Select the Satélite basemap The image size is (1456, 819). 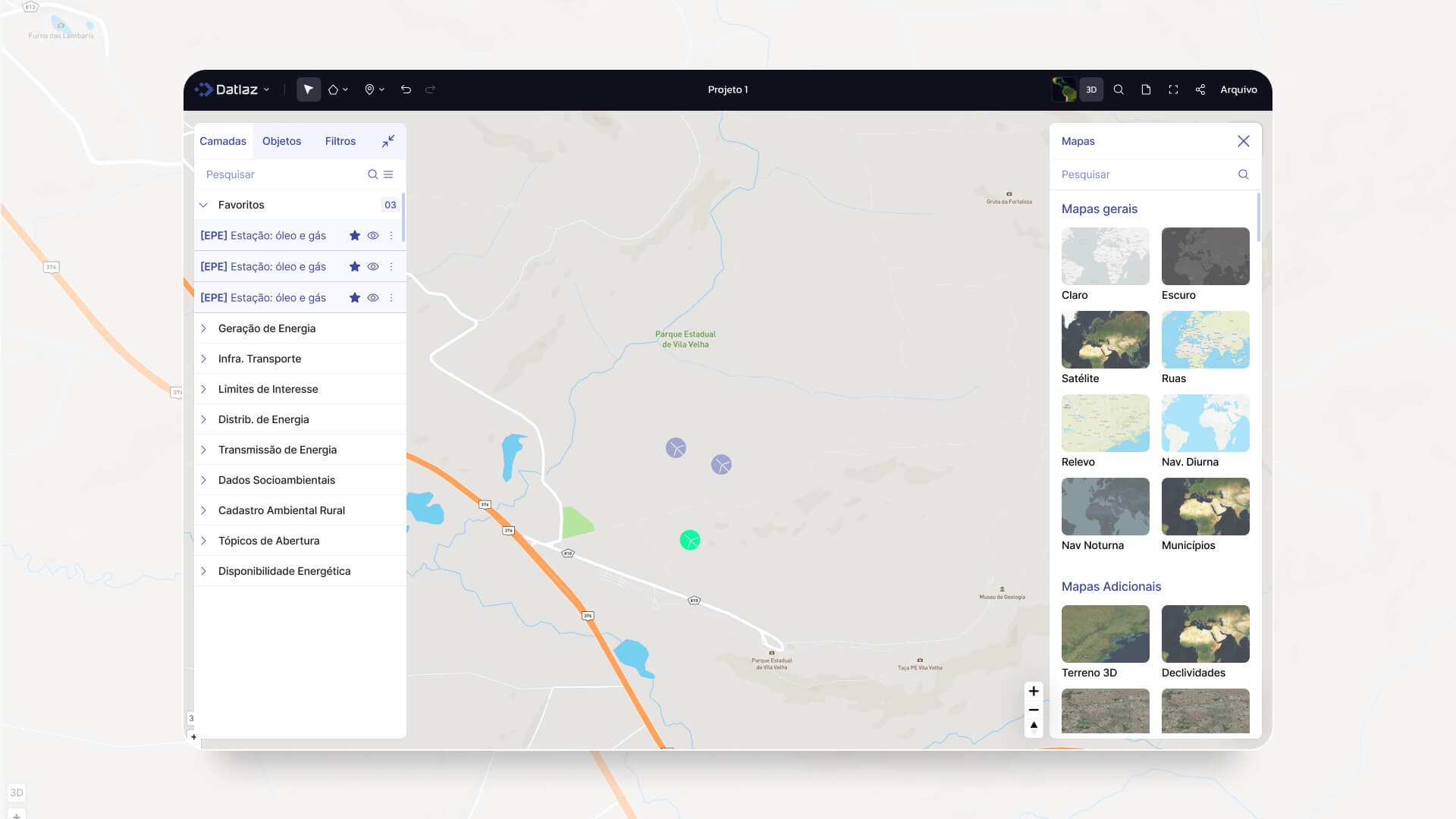click(x=1106, y=340)
